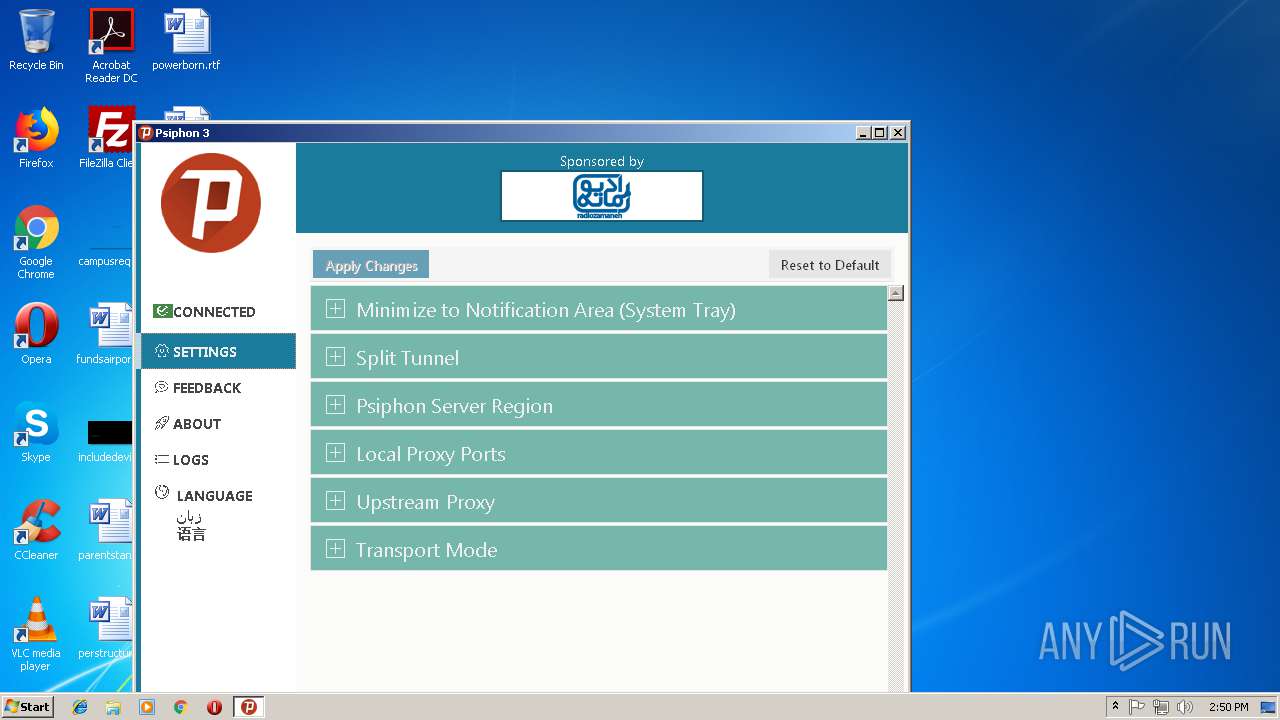Image resolution: width=1280 pixels, height=720 pixels.
Task: Click the Feedback speech bubble icon
Action: [162, 387]
